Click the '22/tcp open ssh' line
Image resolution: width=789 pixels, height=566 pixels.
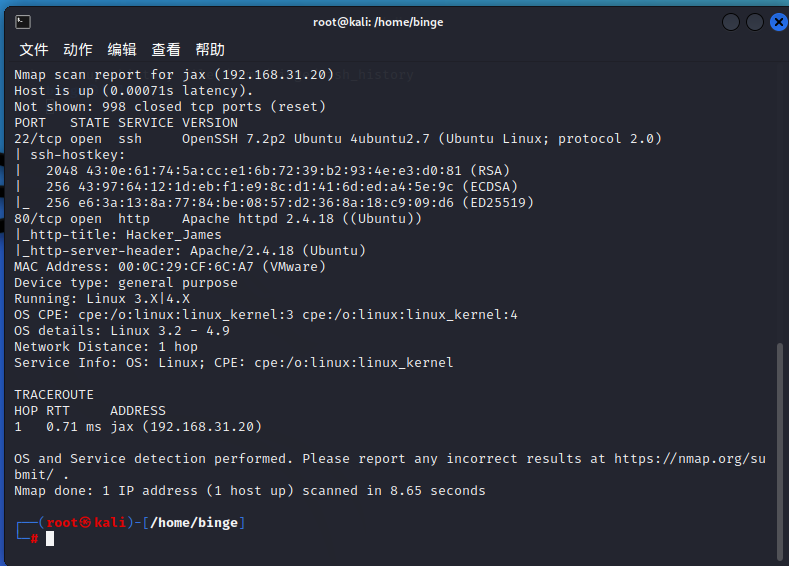tap(338, 139)
